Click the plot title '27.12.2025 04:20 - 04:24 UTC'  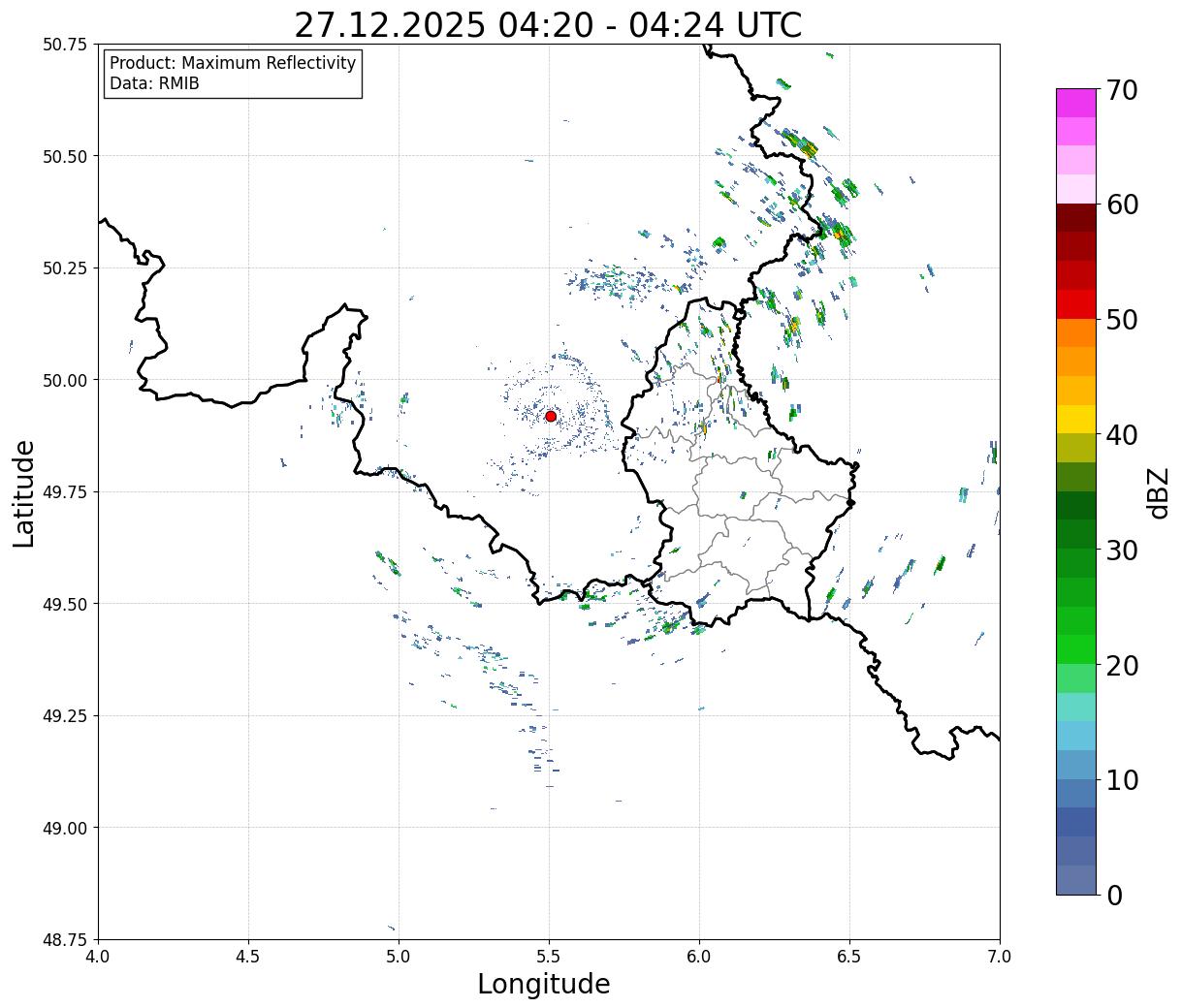pyautogui.click(x=548, y=25)
